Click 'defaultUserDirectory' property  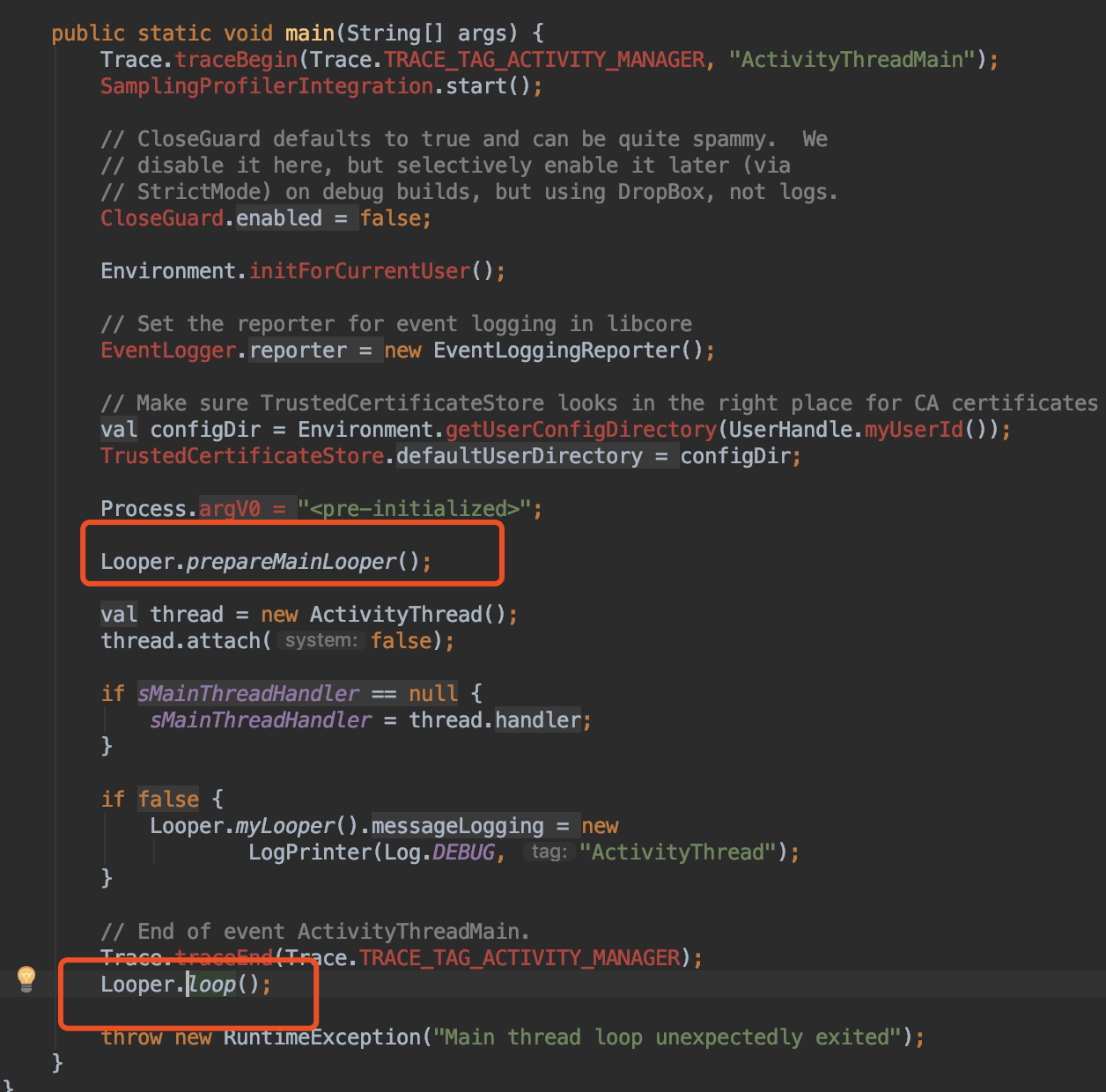click(x=520, y=456)
